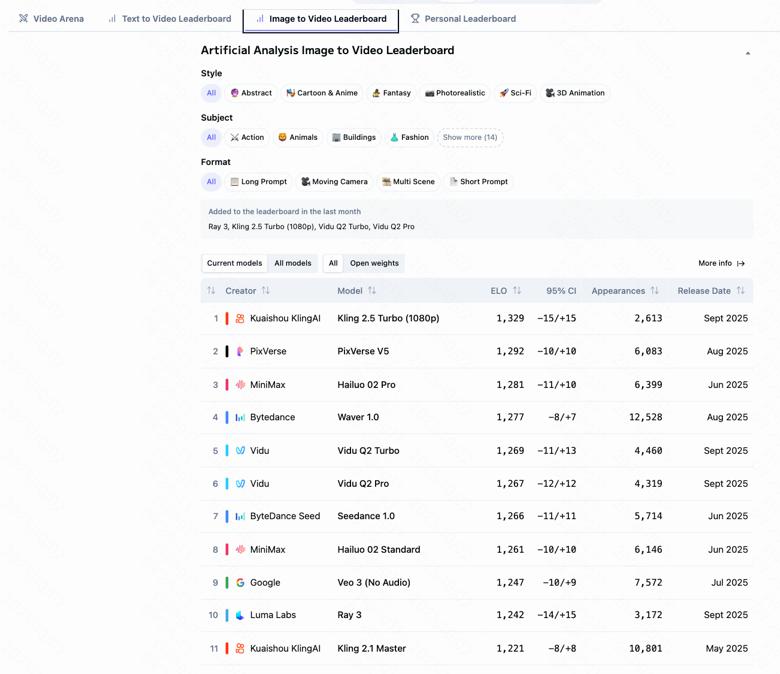
Task: Enable Open weights filter
Action: (374, 263)
